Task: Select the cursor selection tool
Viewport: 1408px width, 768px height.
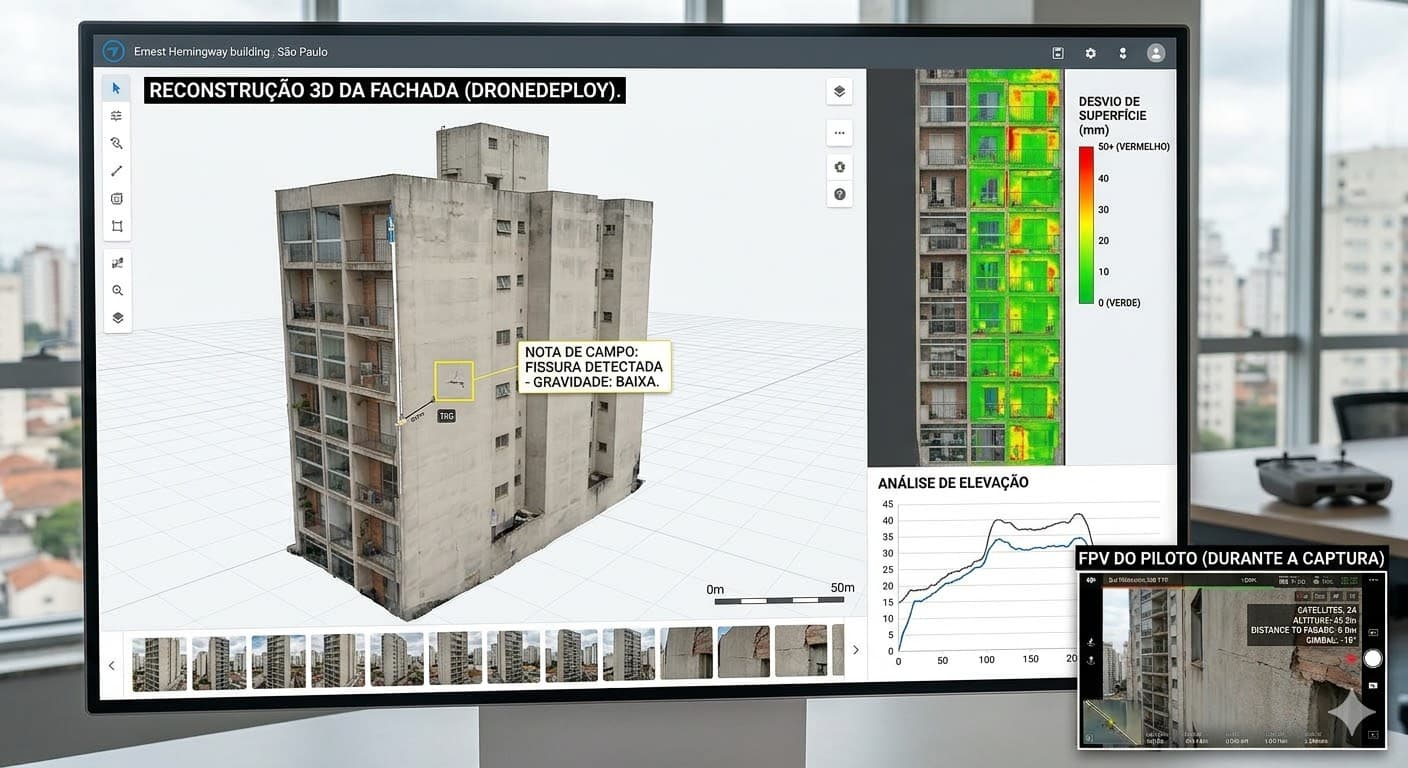Action: 116,87
